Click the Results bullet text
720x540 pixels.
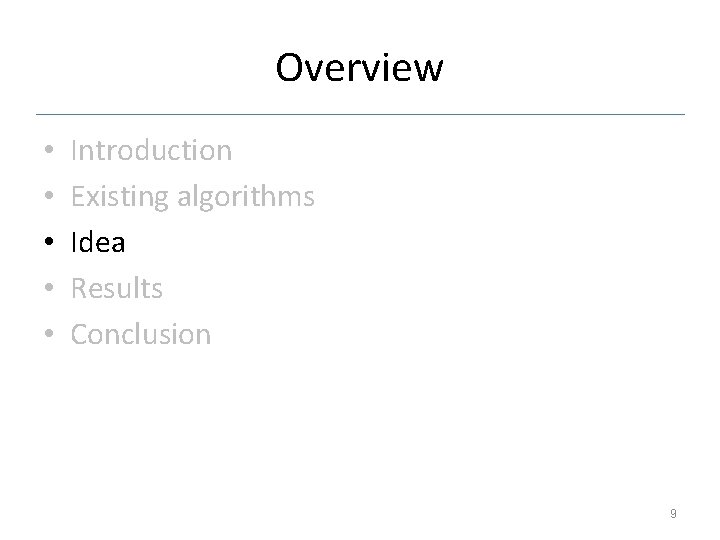(116, 288)
